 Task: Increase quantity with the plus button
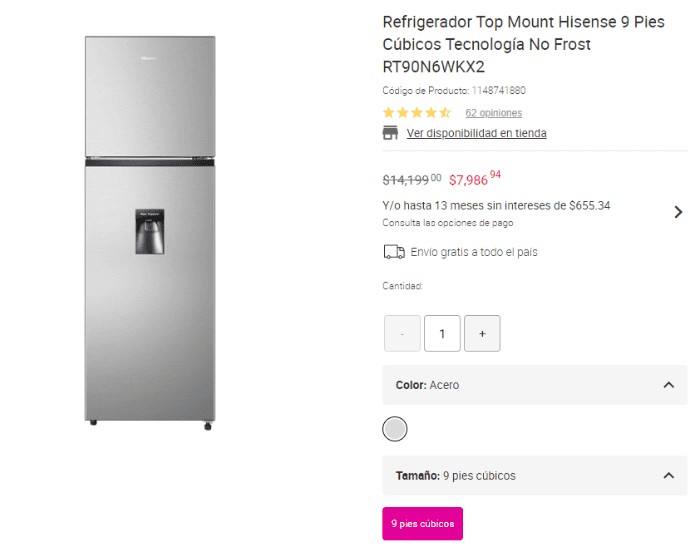coord(482,334)
